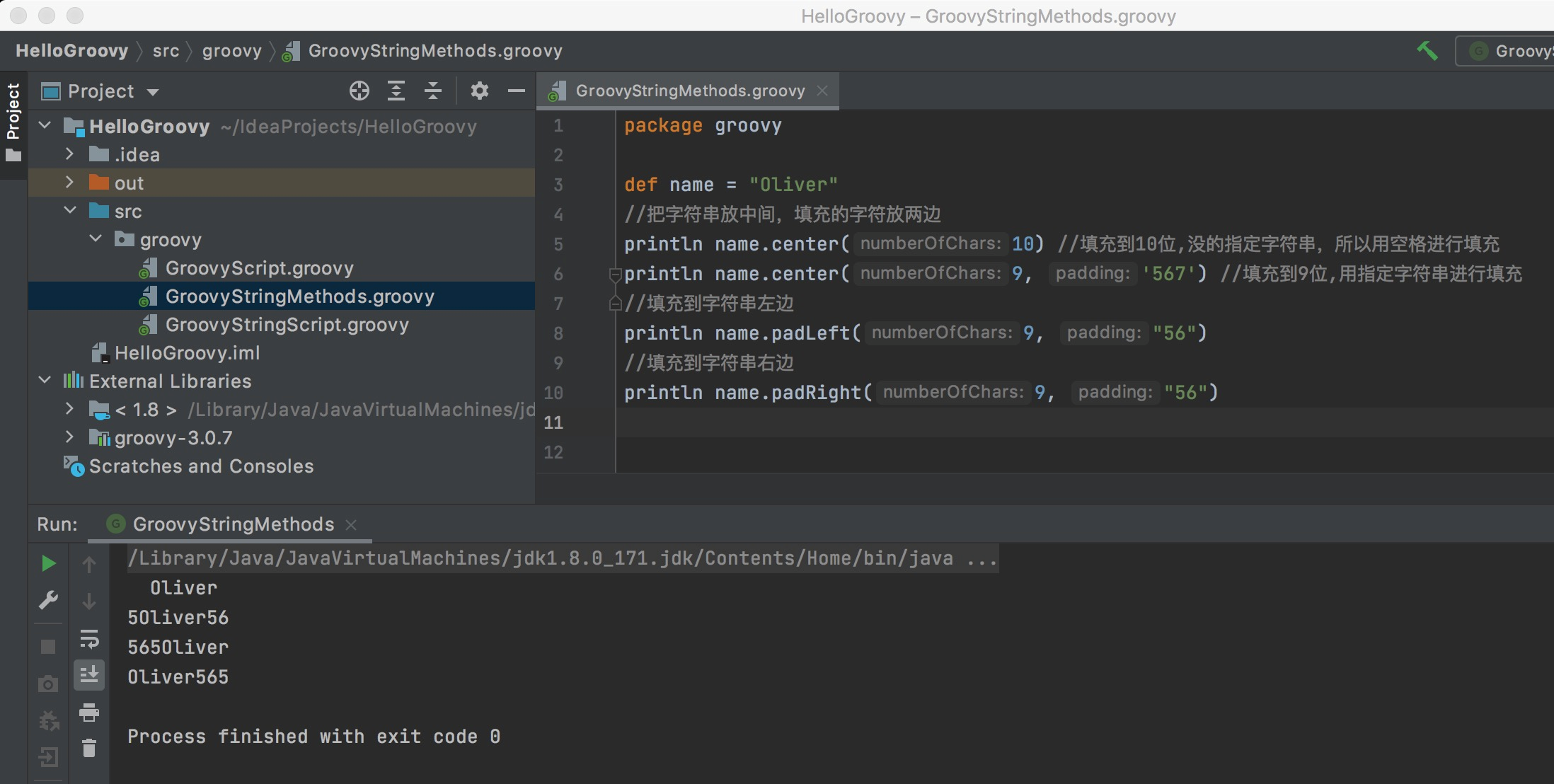Image resolution: width=1554 pixels, height=784 pixels.
Task: Click the Collapse All icon in Project panel
Action: [x=433, y=91]
